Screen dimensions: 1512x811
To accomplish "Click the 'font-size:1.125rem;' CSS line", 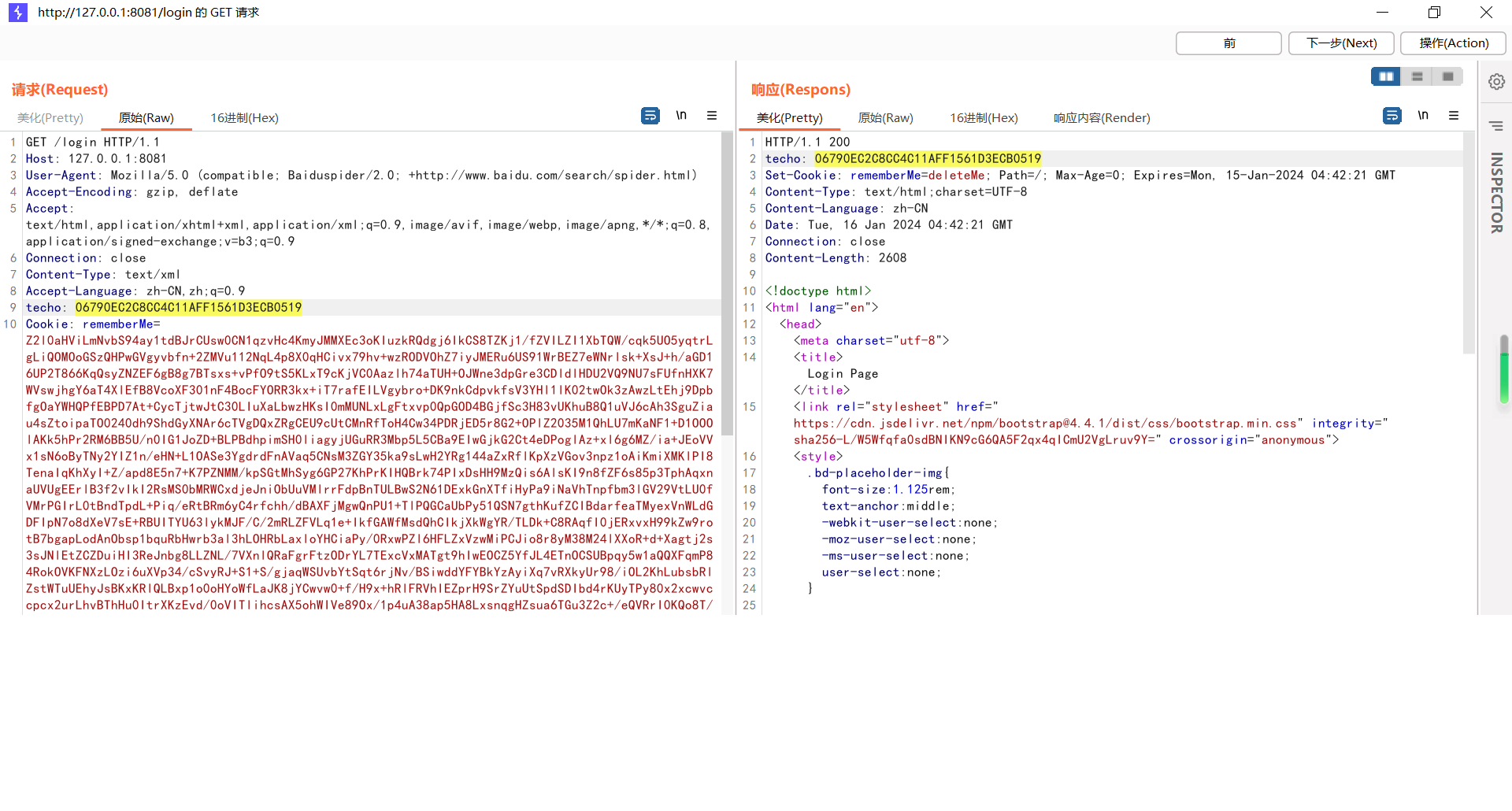I will click(x=888, y=490).
